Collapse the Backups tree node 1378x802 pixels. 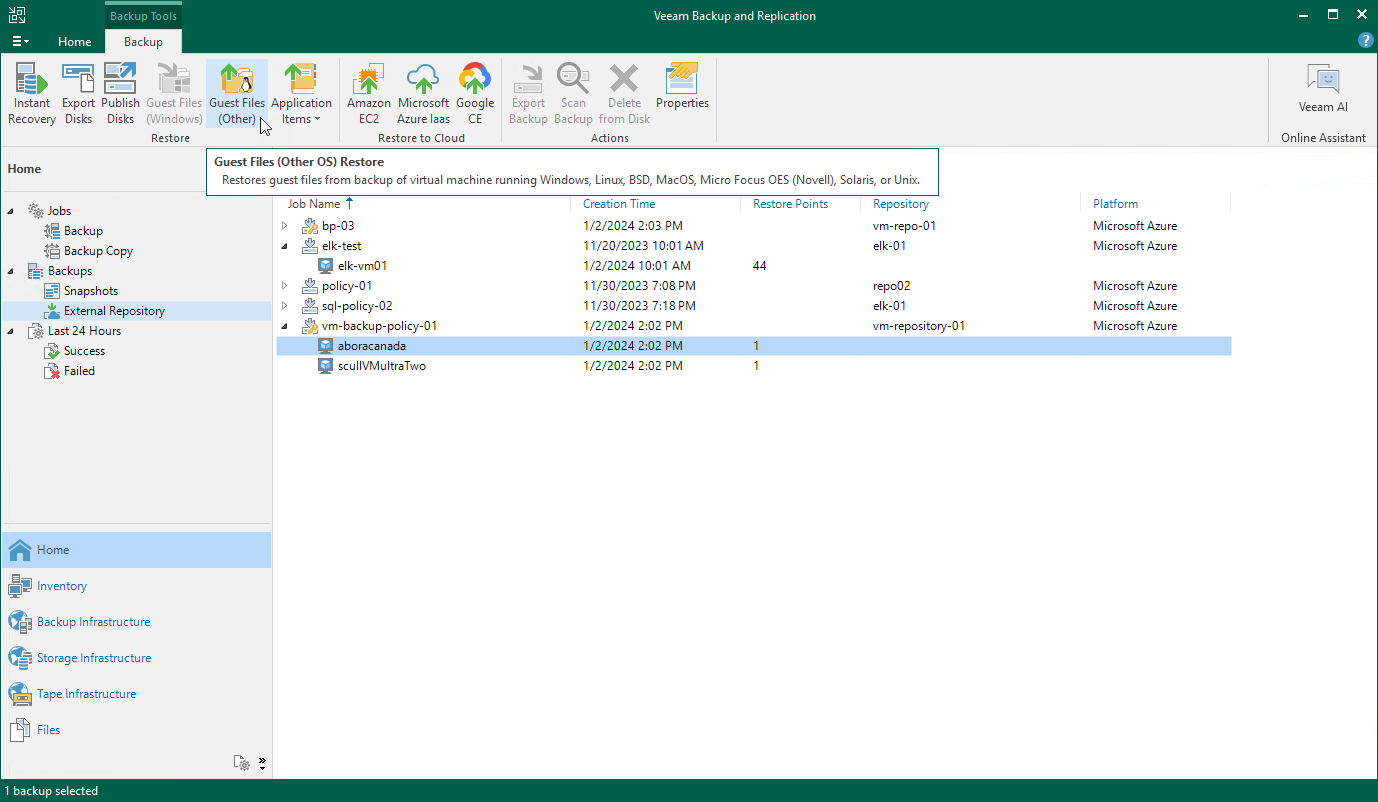point(12,271)
